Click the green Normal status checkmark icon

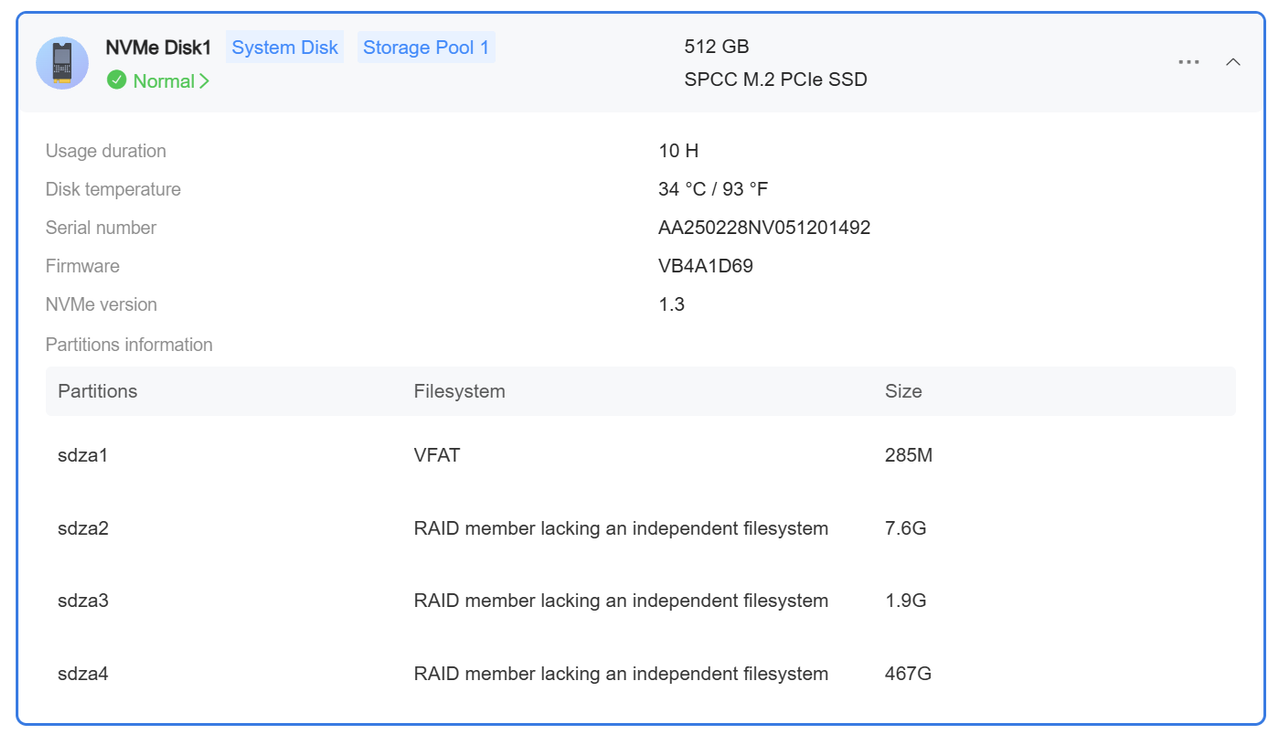pyautogui.click(x=117, y=80)
